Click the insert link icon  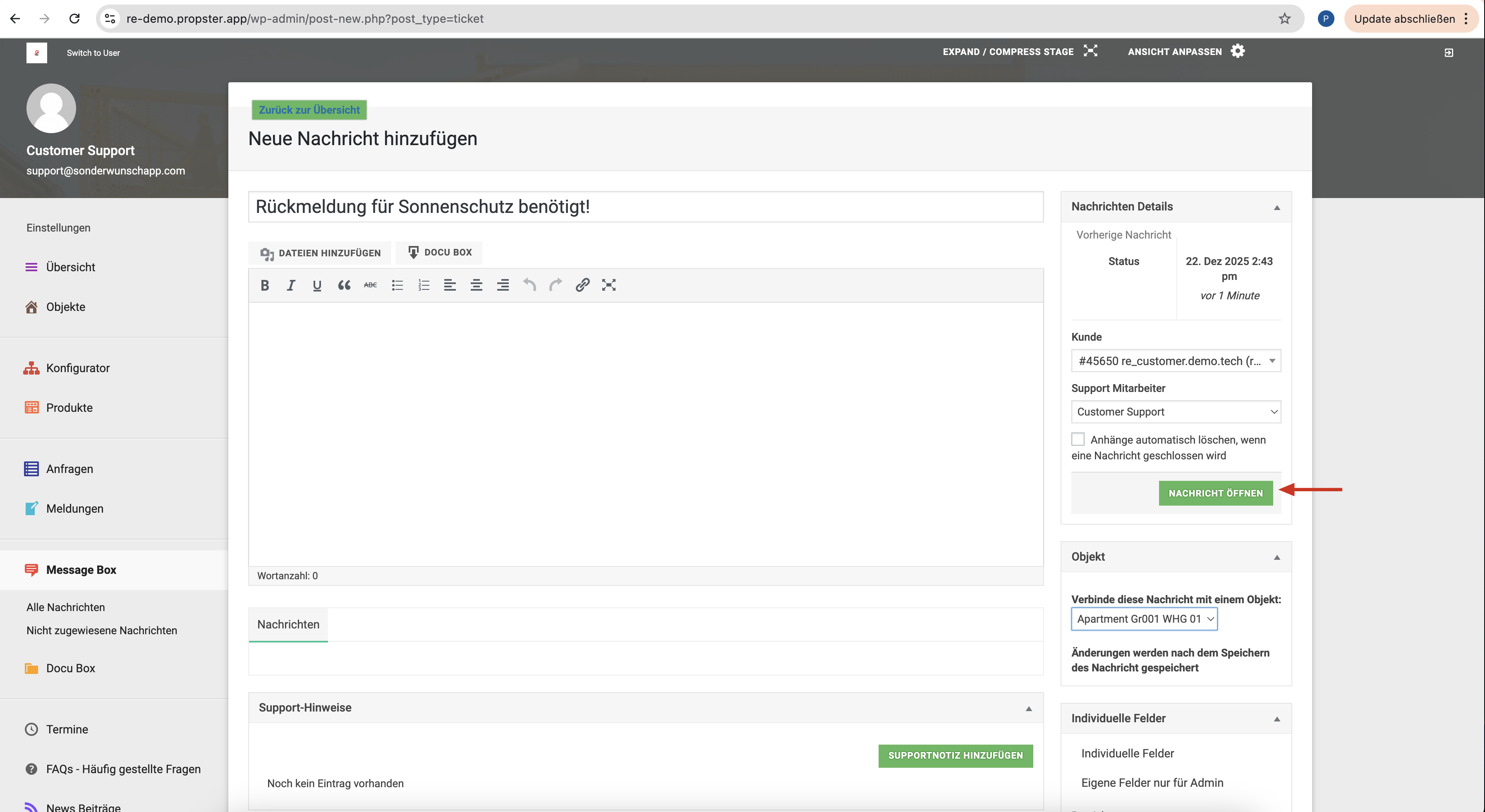coord(582,285)
